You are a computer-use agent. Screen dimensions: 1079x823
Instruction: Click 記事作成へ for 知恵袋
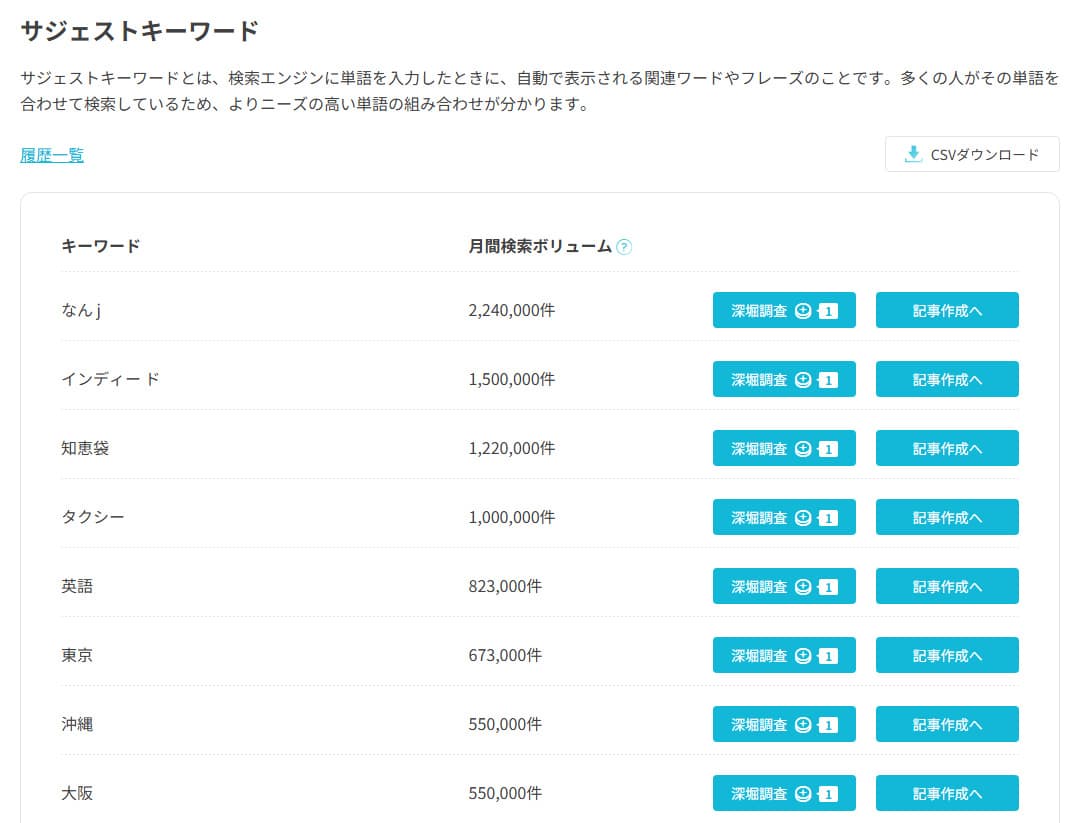(946, 448)
